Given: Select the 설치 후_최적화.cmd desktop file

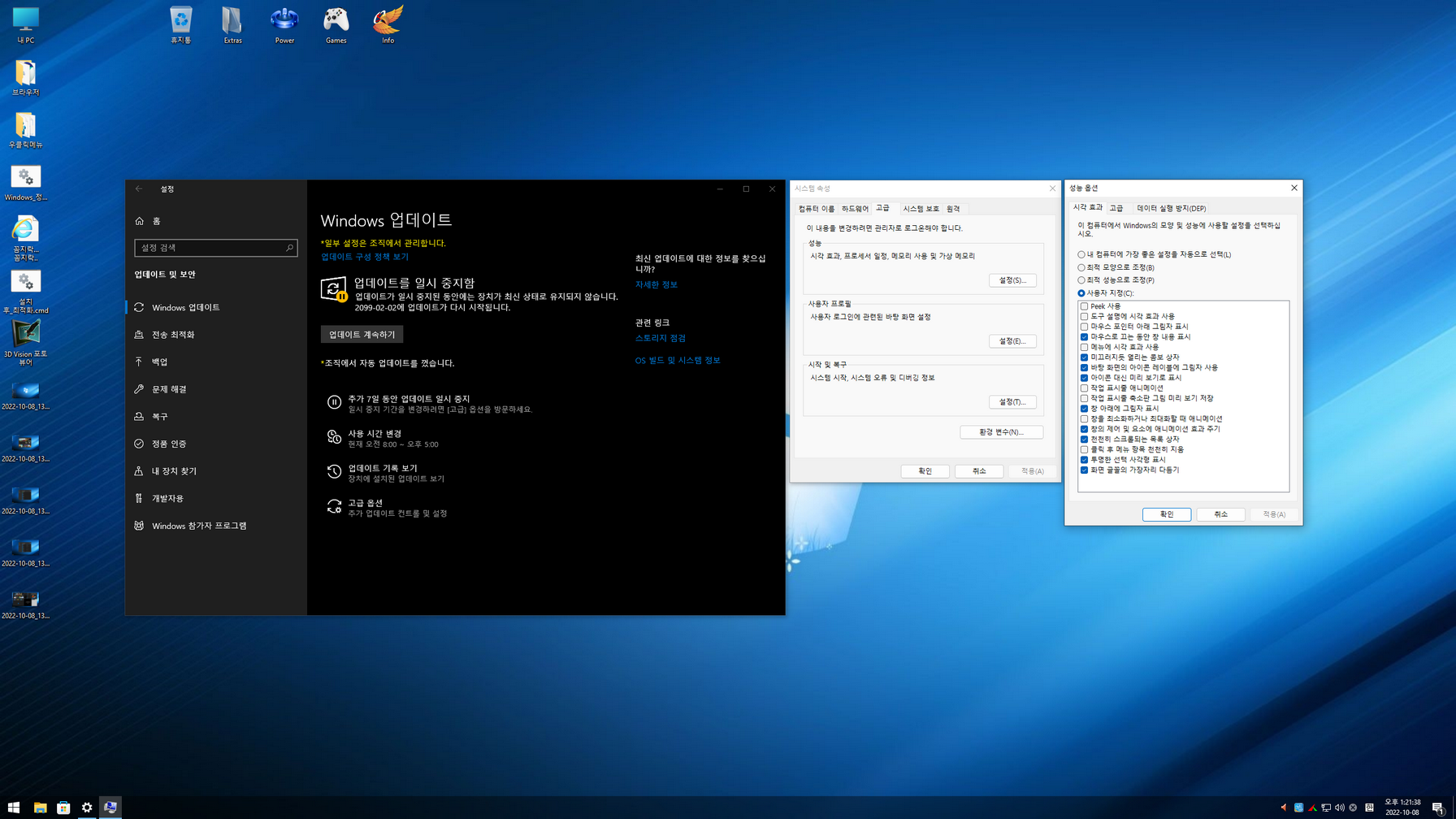Looking at the screenshot, I should [x=25, y=291].
